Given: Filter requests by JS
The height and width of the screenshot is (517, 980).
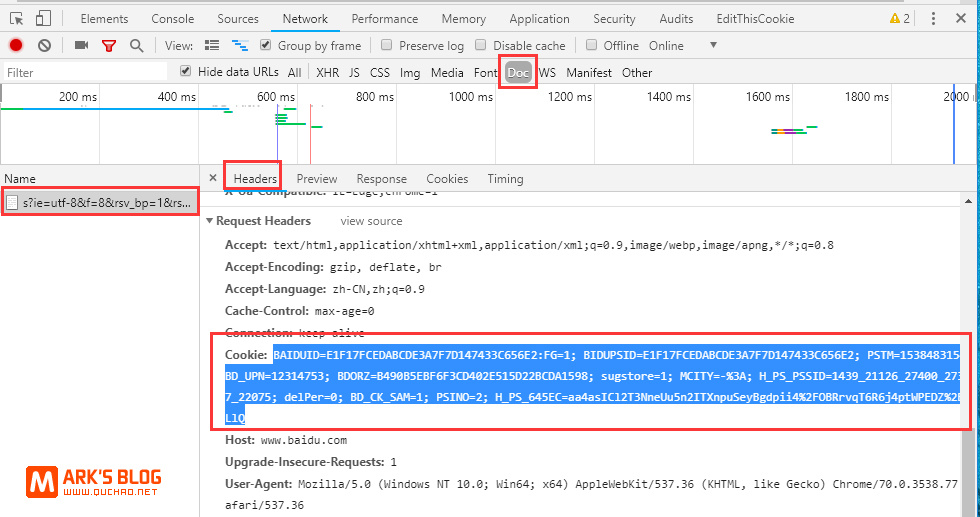Looking at the screenshot, I should click(354, 73).
